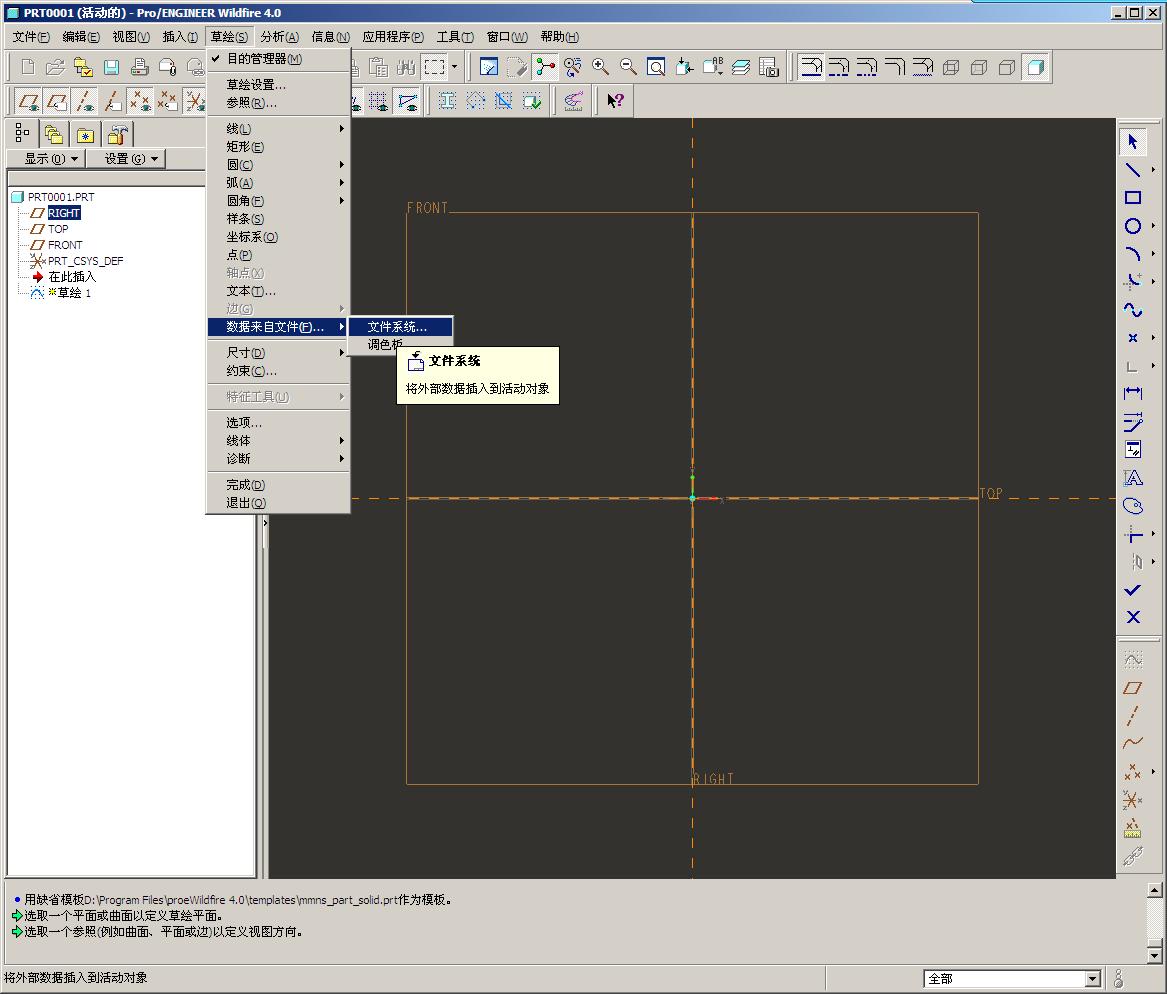Toggle the no hidden line display icon
The width and height of the screenshot is (1167, 994).
1007,67
